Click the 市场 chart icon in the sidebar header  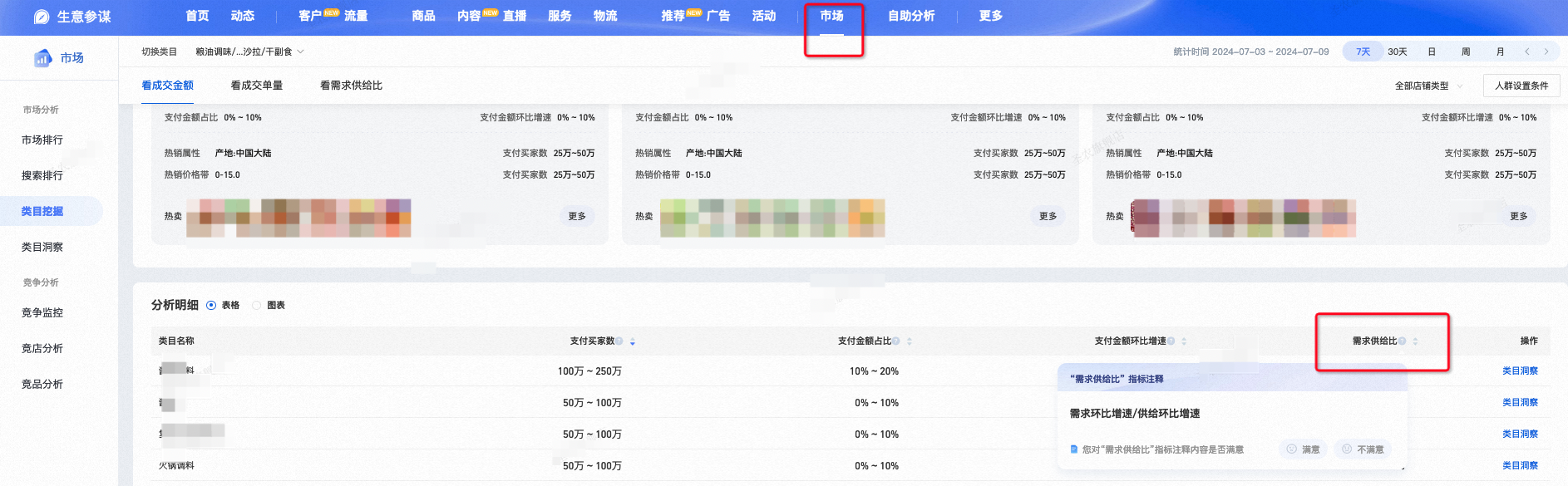42,58
